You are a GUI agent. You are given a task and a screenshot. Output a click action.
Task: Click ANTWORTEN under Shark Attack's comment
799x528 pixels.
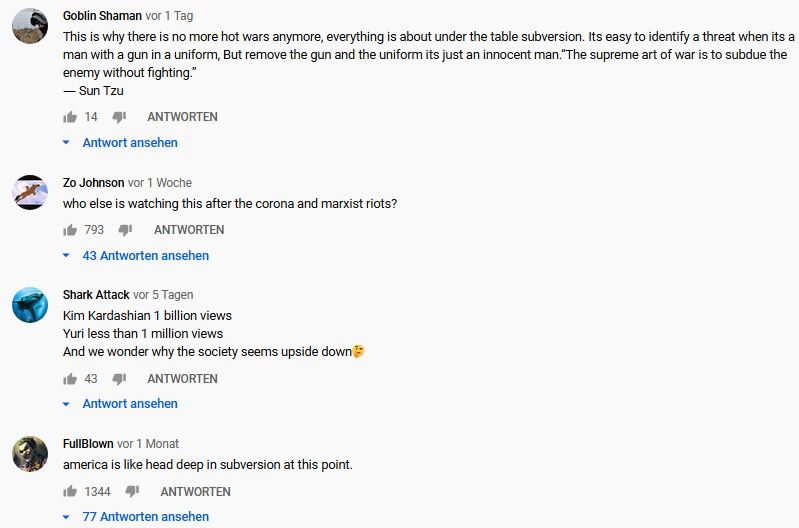tap(182, 379)
